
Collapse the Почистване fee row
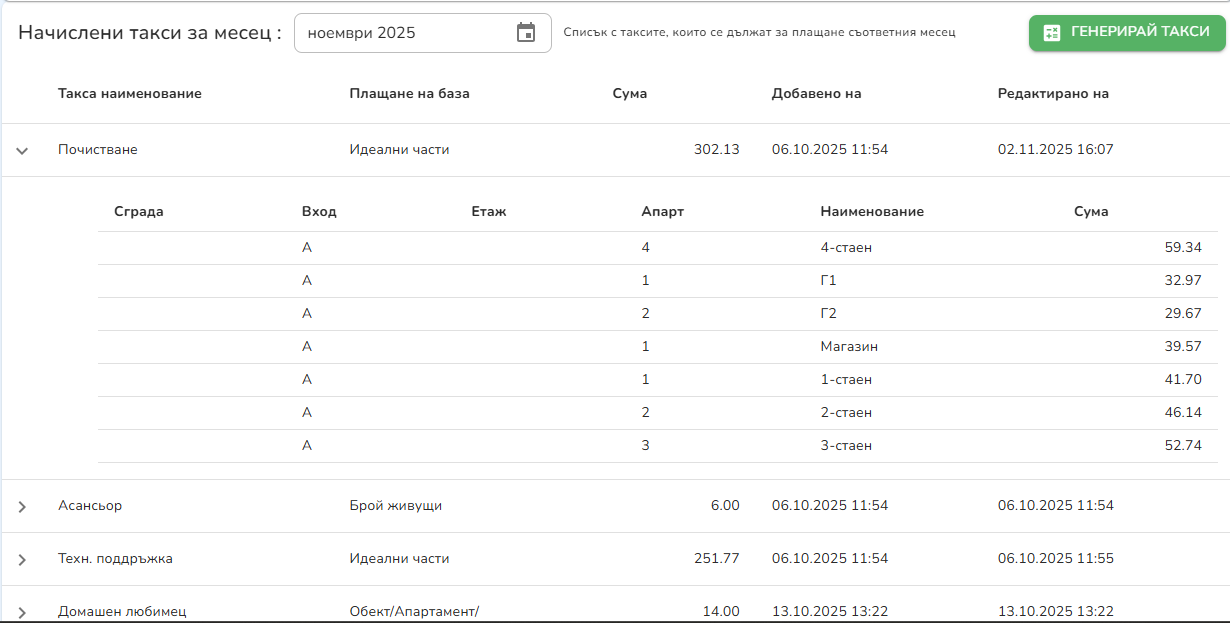coord(22,150)
